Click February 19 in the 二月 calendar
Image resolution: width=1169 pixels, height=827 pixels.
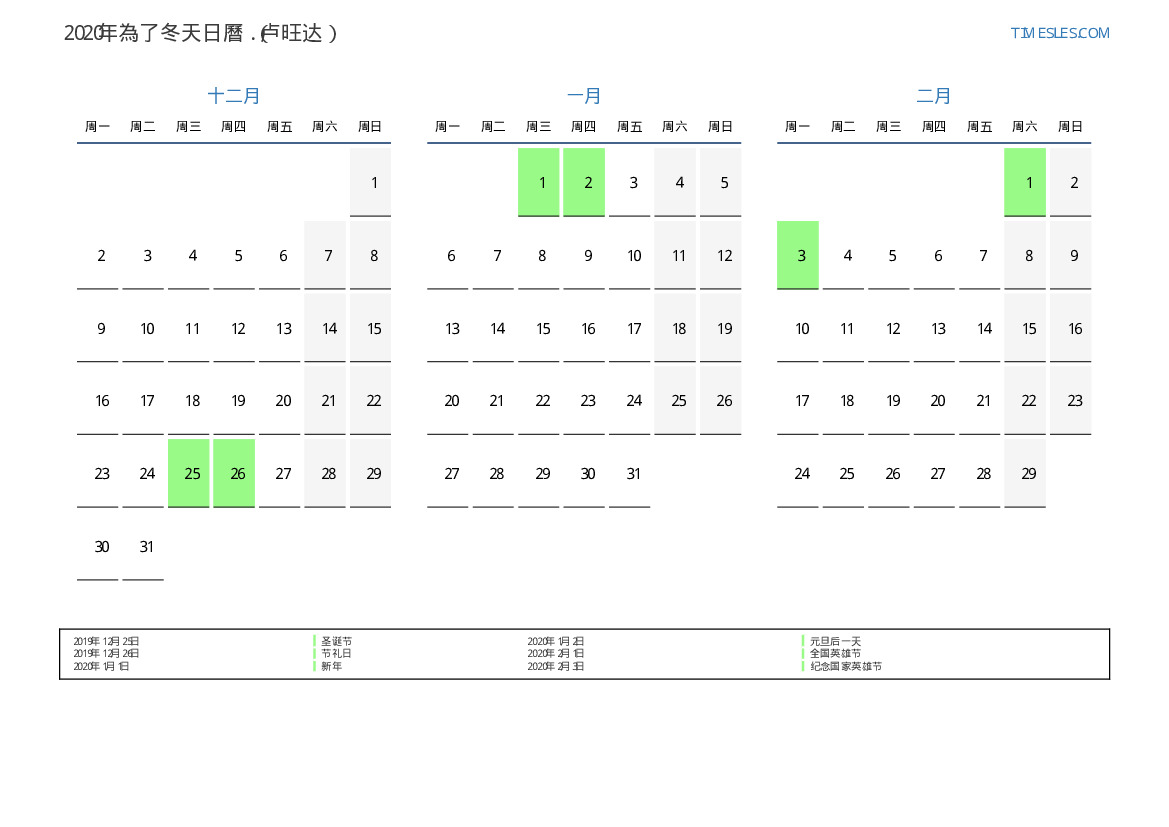[x=889, y=400]
